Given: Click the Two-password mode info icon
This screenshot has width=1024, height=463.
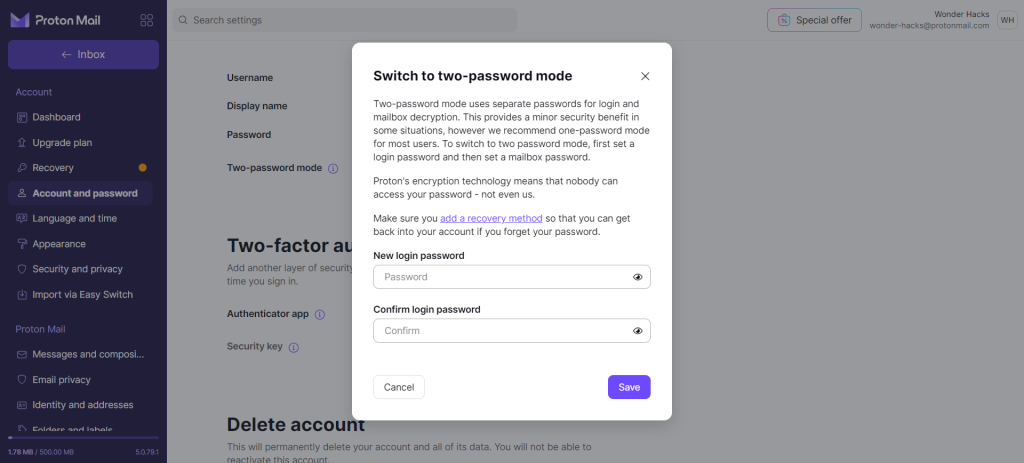Looking at the screenshot, I should pos(333,168).
